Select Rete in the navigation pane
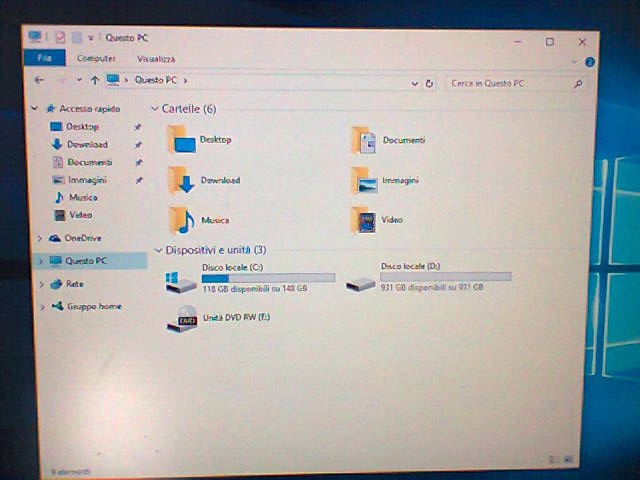640x480 pixels. 75,284
